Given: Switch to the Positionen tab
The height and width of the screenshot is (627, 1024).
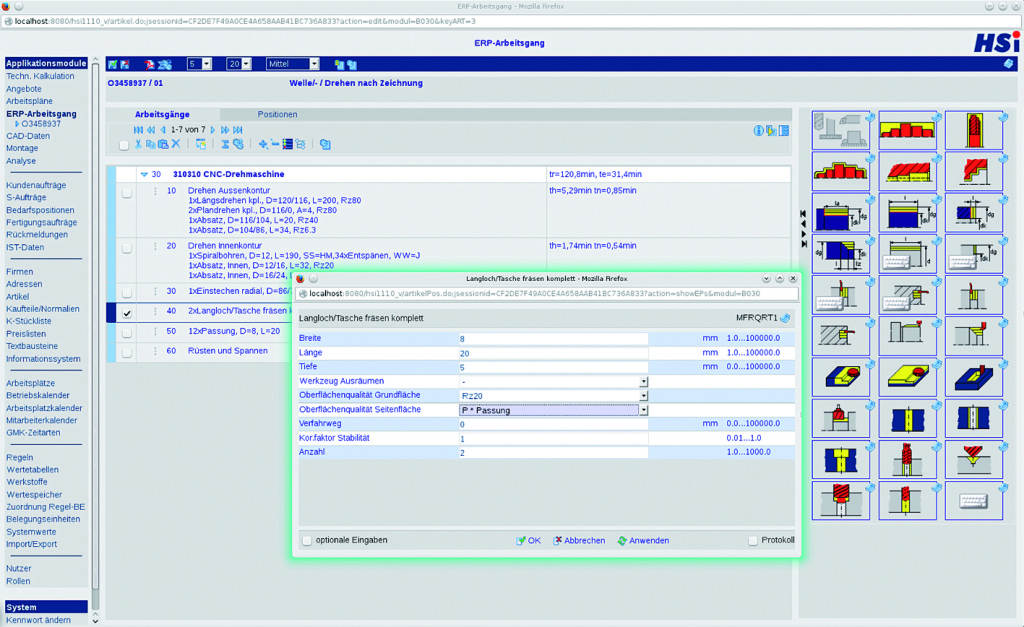Looking at the screenshot, I should click(277, 114).
